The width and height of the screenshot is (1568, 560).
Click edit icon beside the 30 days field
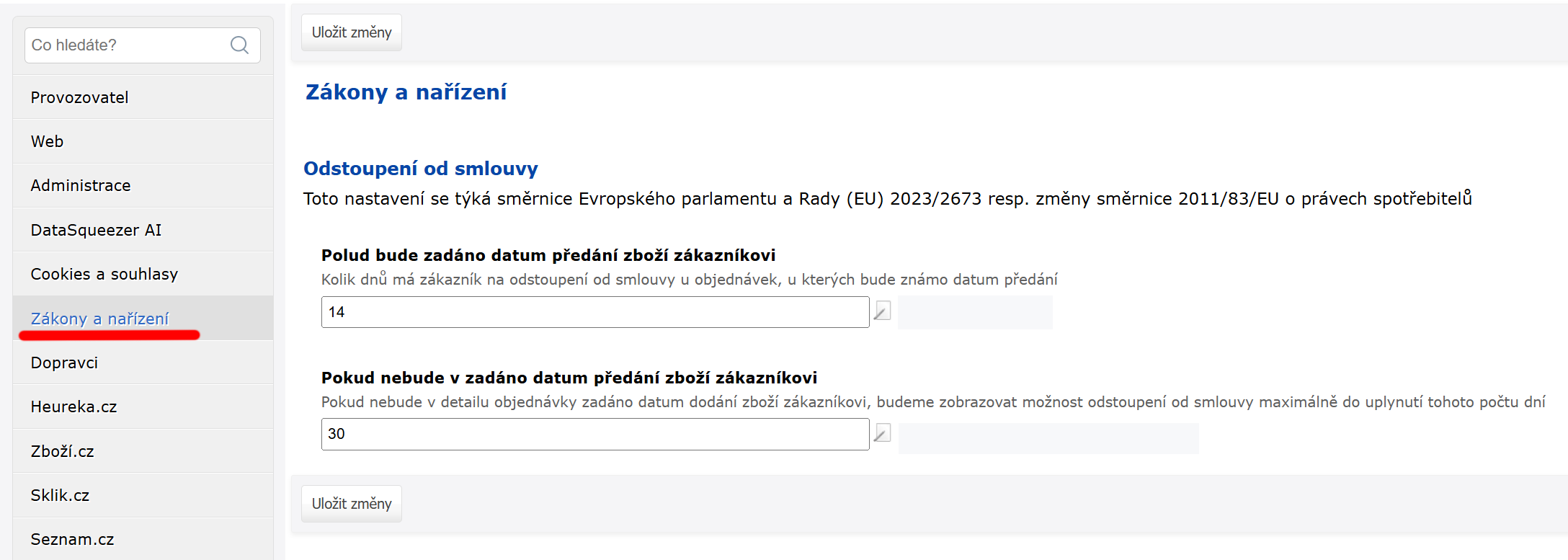pos(882,433)
